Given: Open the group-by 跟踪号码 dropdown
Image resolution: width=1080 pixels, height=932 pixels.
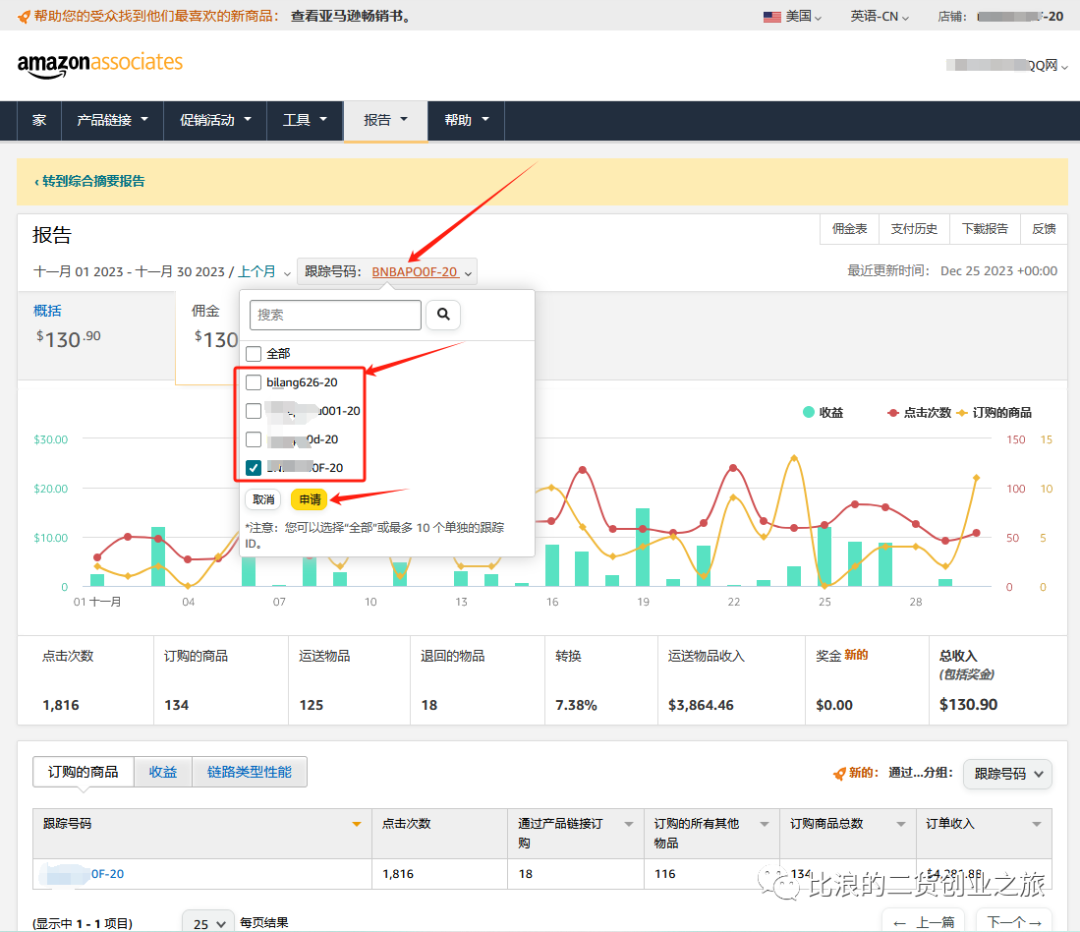Looking at the screenshot, I should (x=1008, y=774).
